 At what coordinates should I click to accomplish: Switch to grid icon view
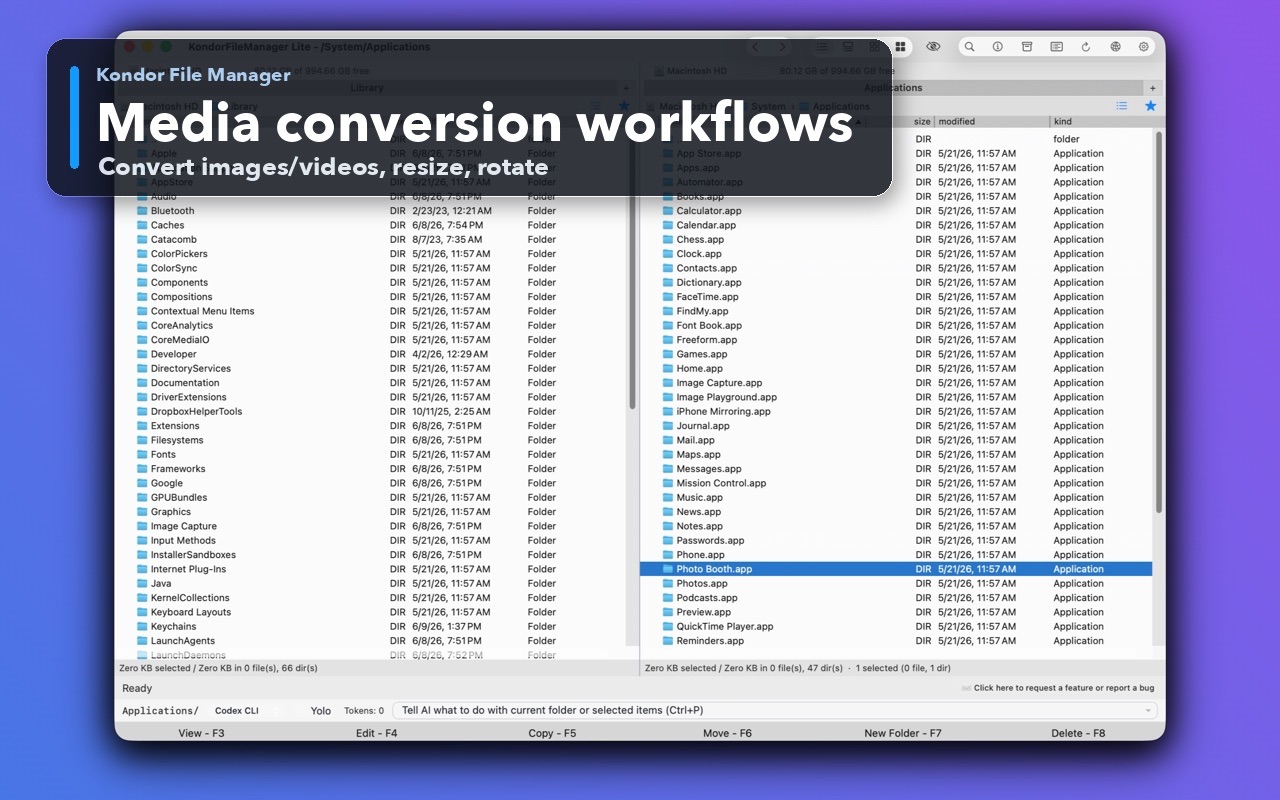900,47
